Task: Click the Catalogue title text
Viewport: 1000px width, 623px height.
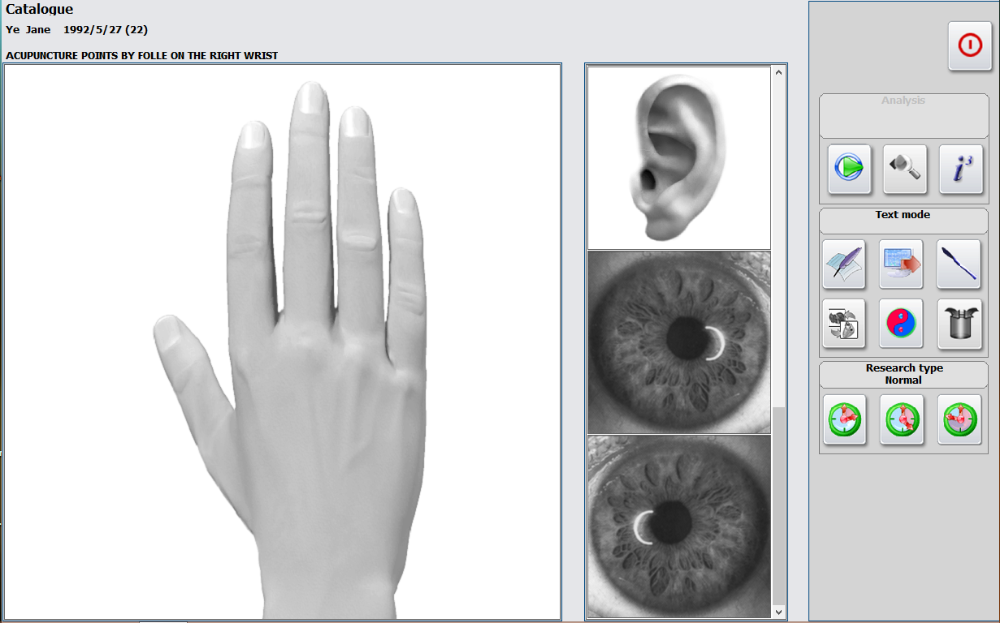Action: coord(40,10)
